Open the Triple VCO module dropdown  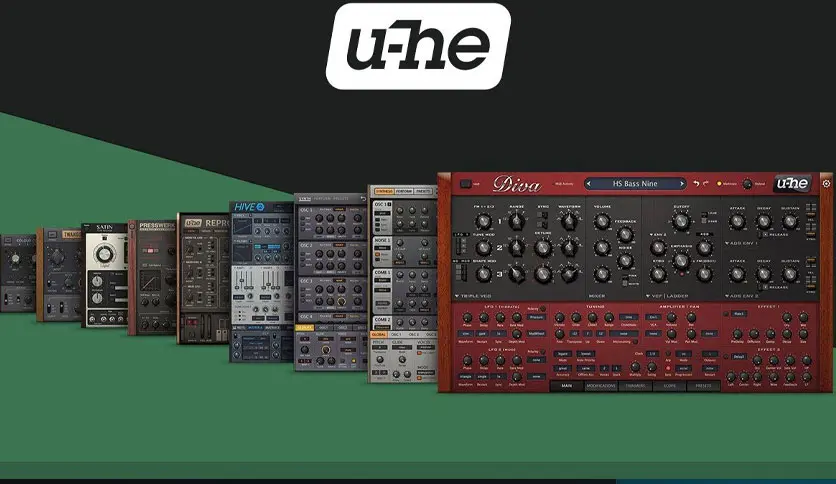pyautogui.click(x=472, y=296)
